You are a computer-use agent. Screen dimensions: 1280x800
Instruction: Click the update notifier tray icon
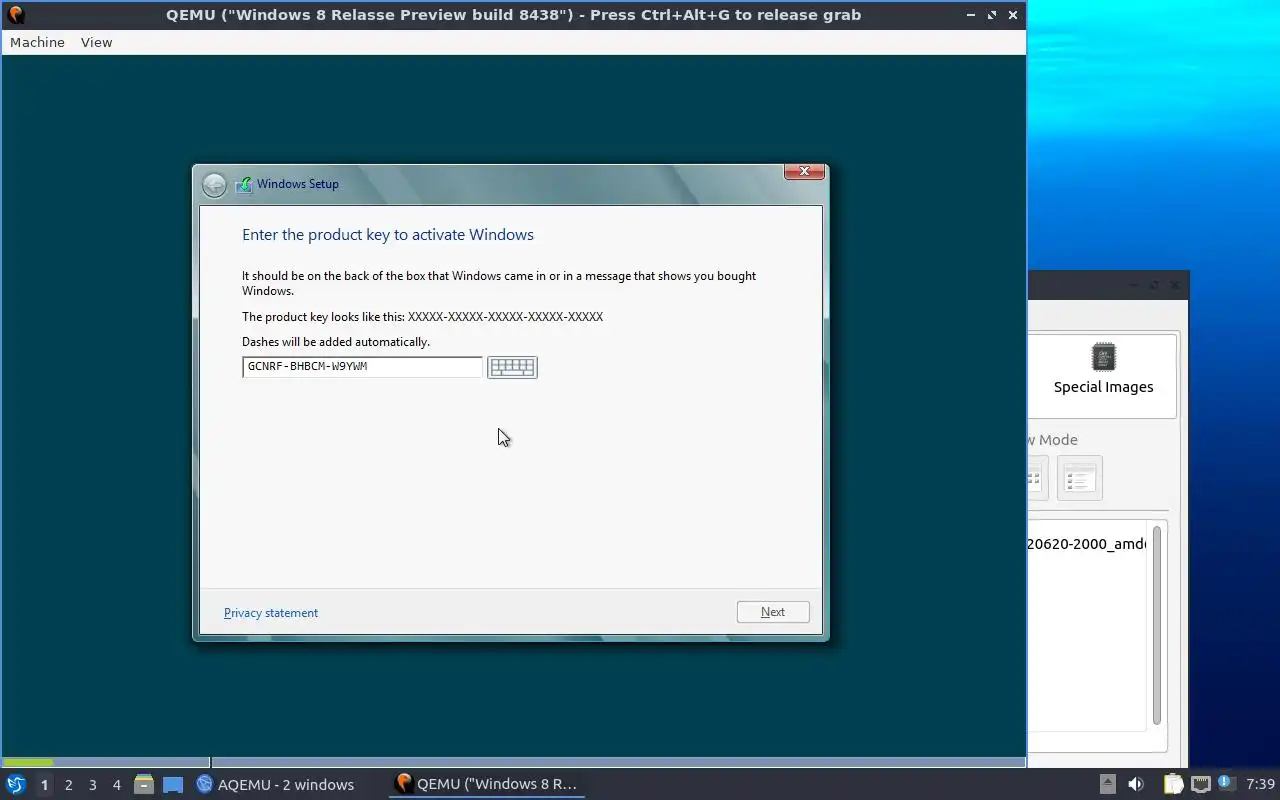pyautogui.click(x=1226, y=783)
